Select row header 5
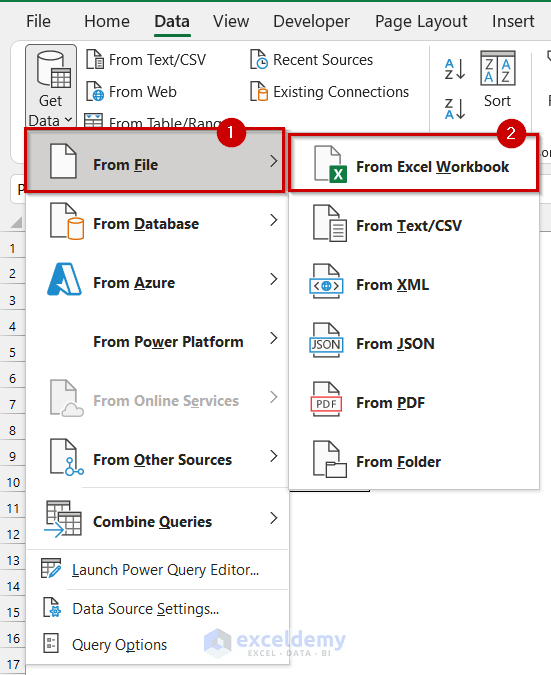The width and height of the screenshot is (551, 675). (12, 353)
